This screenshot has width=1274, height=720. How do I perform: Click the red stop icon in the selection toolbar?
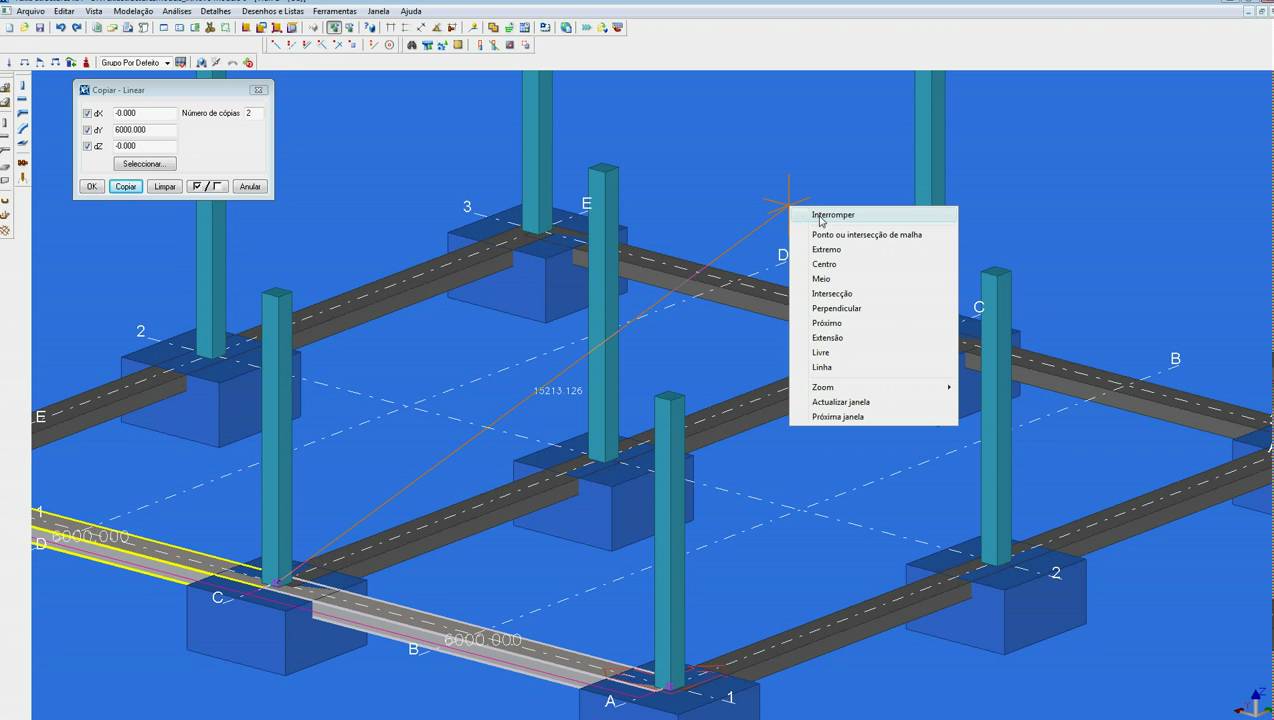tap(248, 62)
